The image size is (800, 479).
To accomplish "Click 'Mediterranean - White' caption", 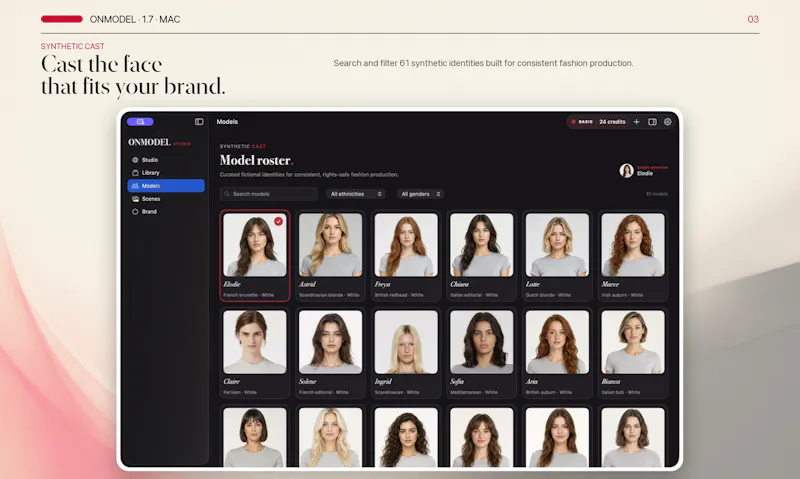I will 474,392.
